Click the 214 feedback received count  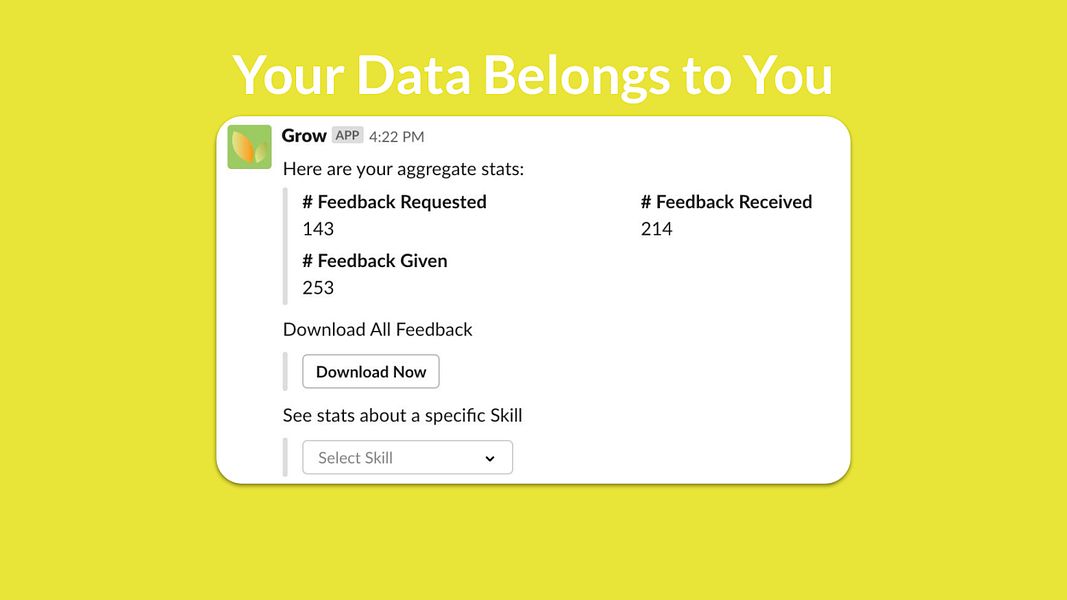click(657, 229)
